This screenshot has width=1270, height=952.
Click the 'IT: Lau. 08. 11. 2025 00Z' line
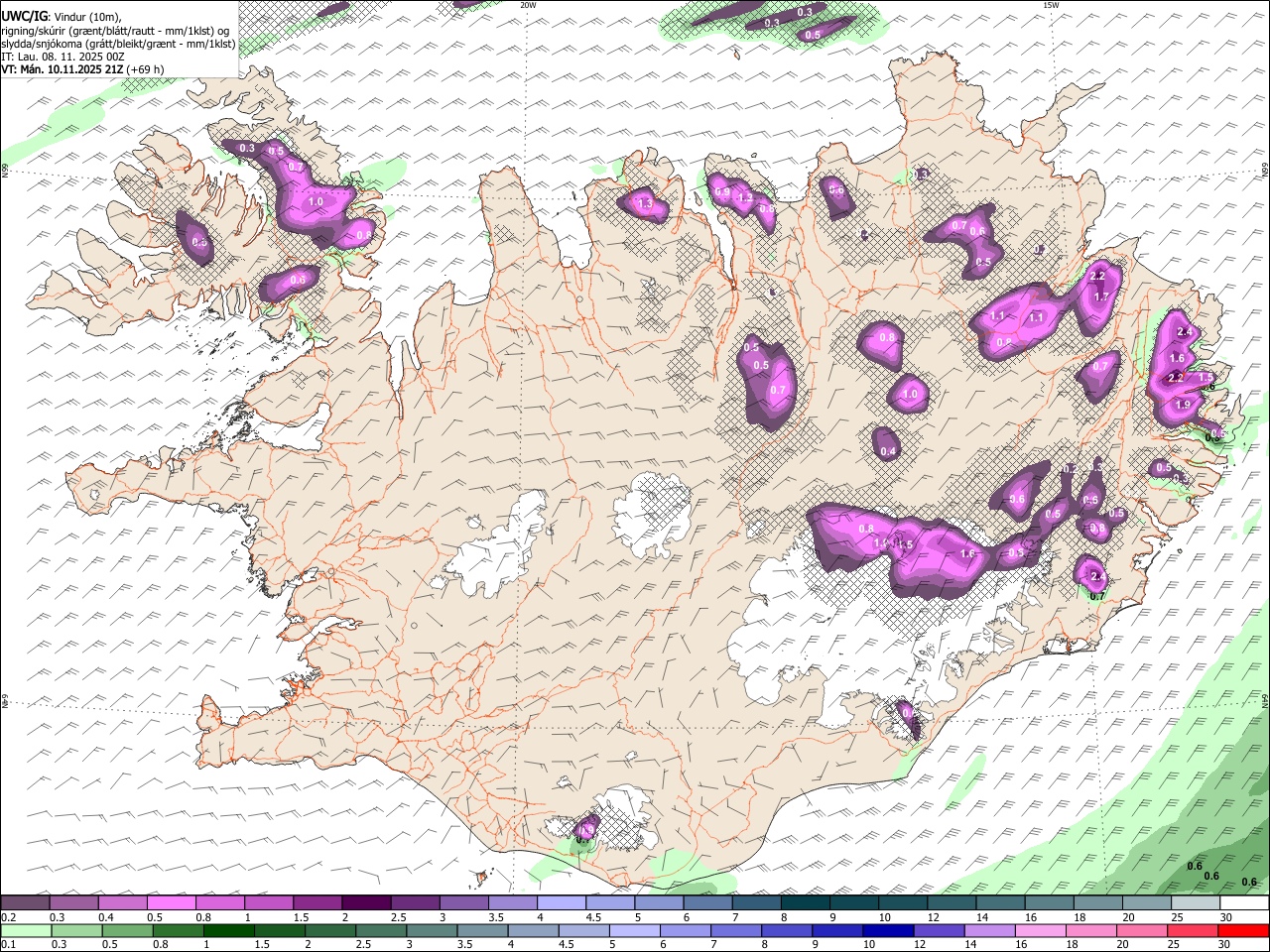[63, 57]
